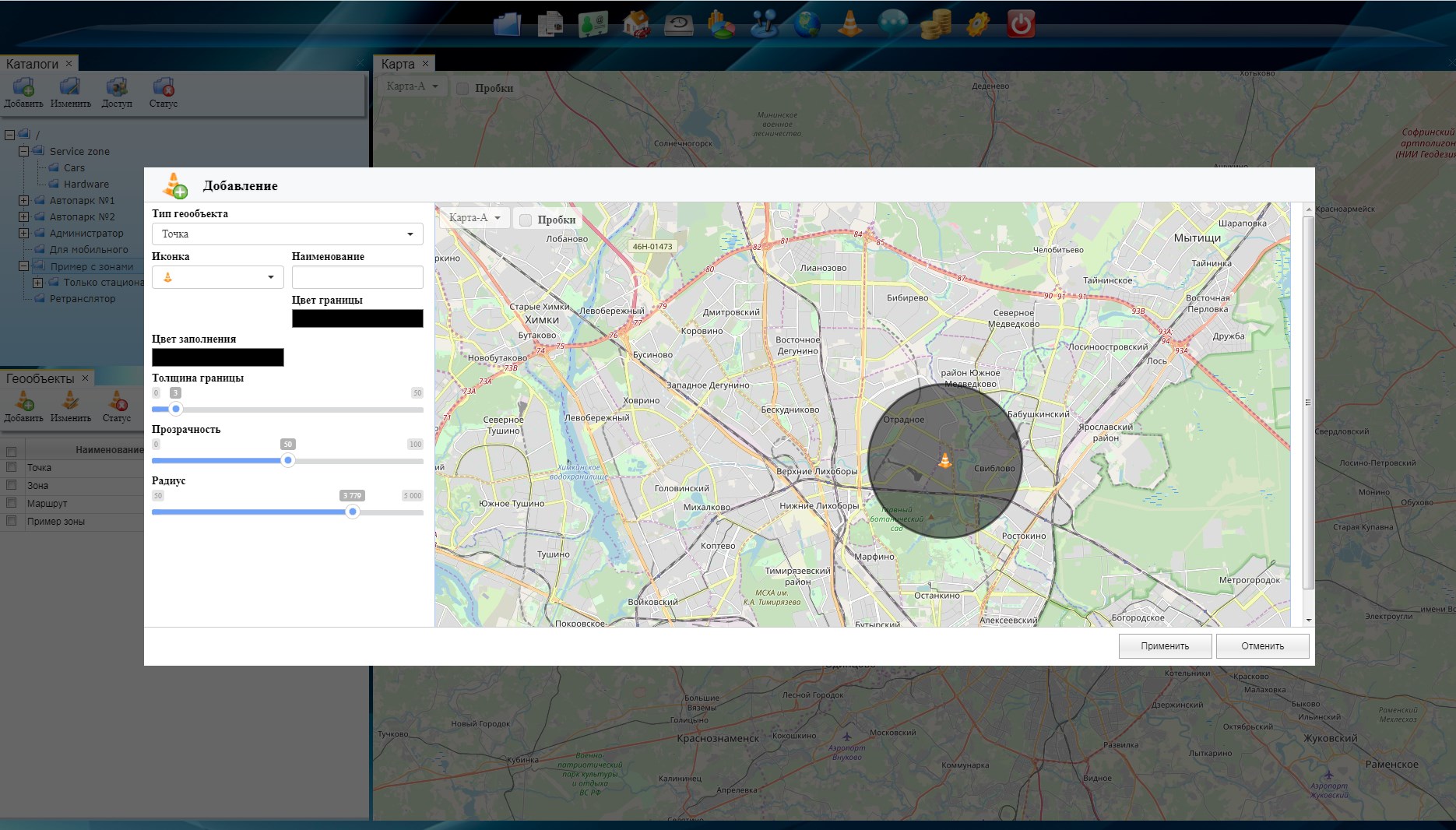Switch to the Геообъекты tab
This screenshot has height=830, width=1456.
coord(40,378)
